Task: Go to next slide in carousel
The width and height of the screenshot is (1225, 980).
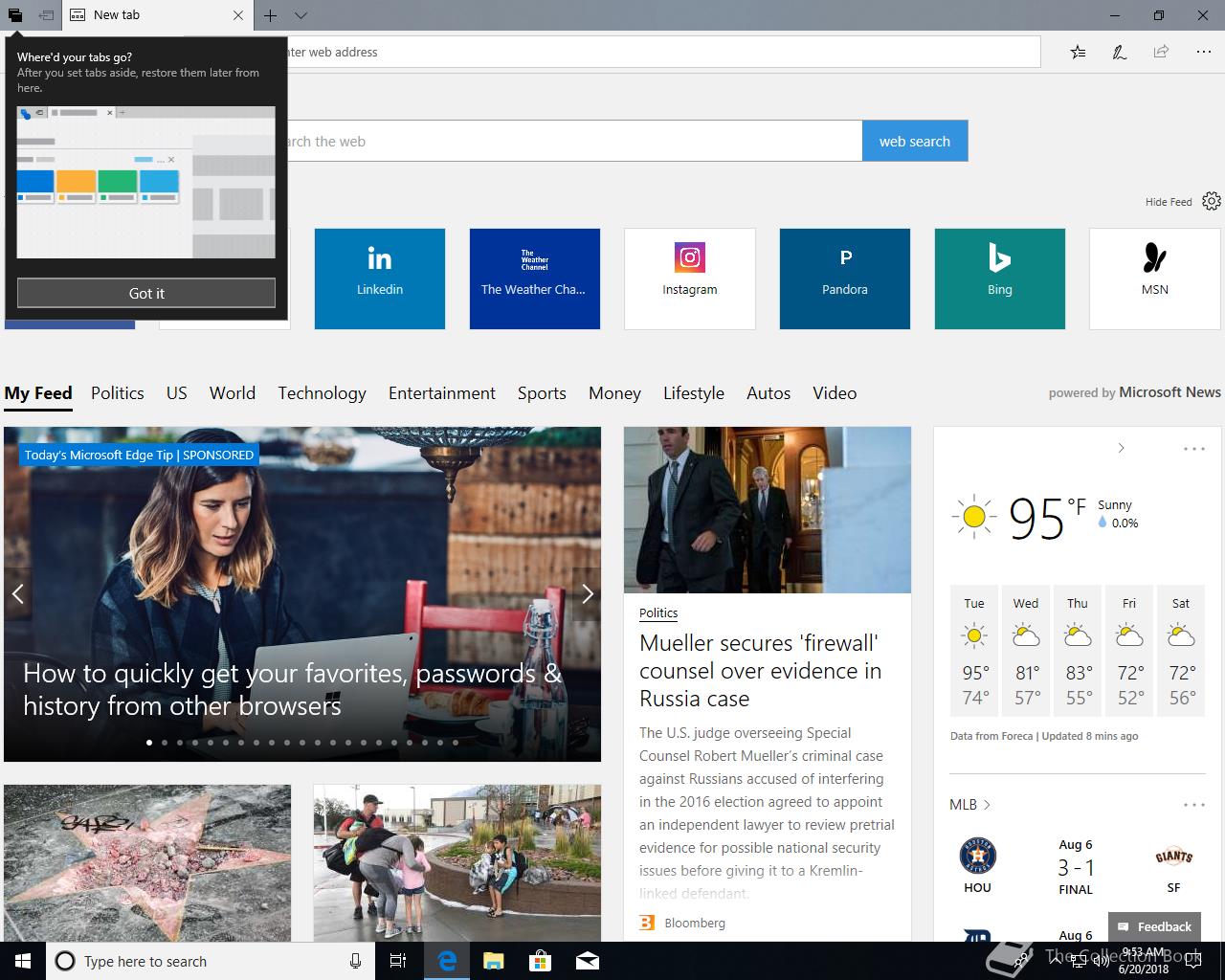Action: [x=587, y=594]
